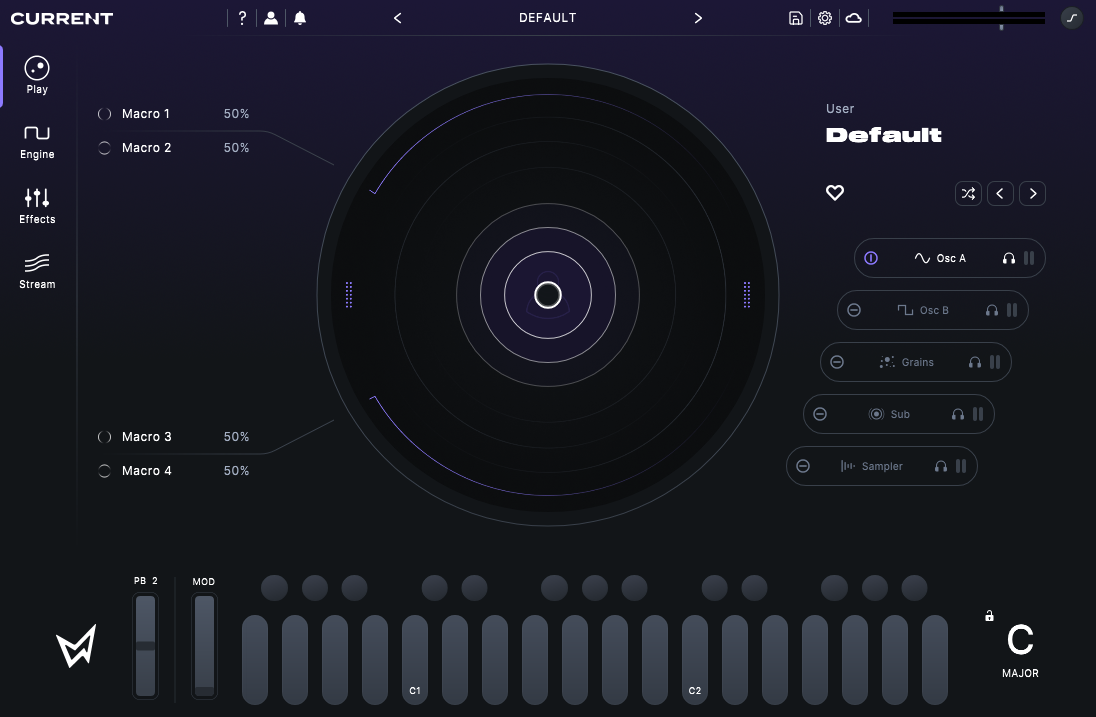Open notifications bell icon

[300, 18]
